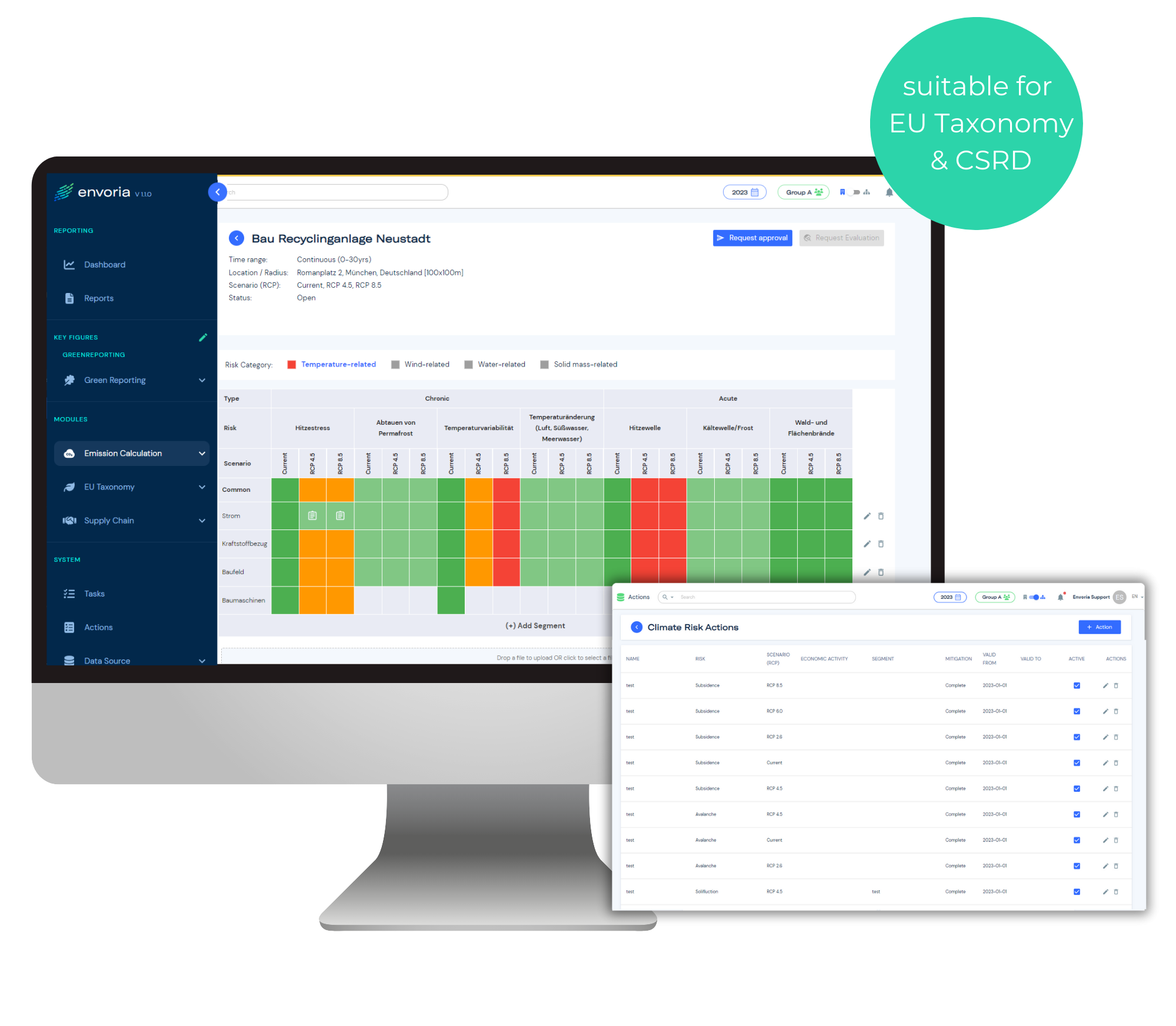The height and width of the screenshot is (1026, 1176).
Task: Click the Emission Calculation module icon
Action: coord(68,452)
